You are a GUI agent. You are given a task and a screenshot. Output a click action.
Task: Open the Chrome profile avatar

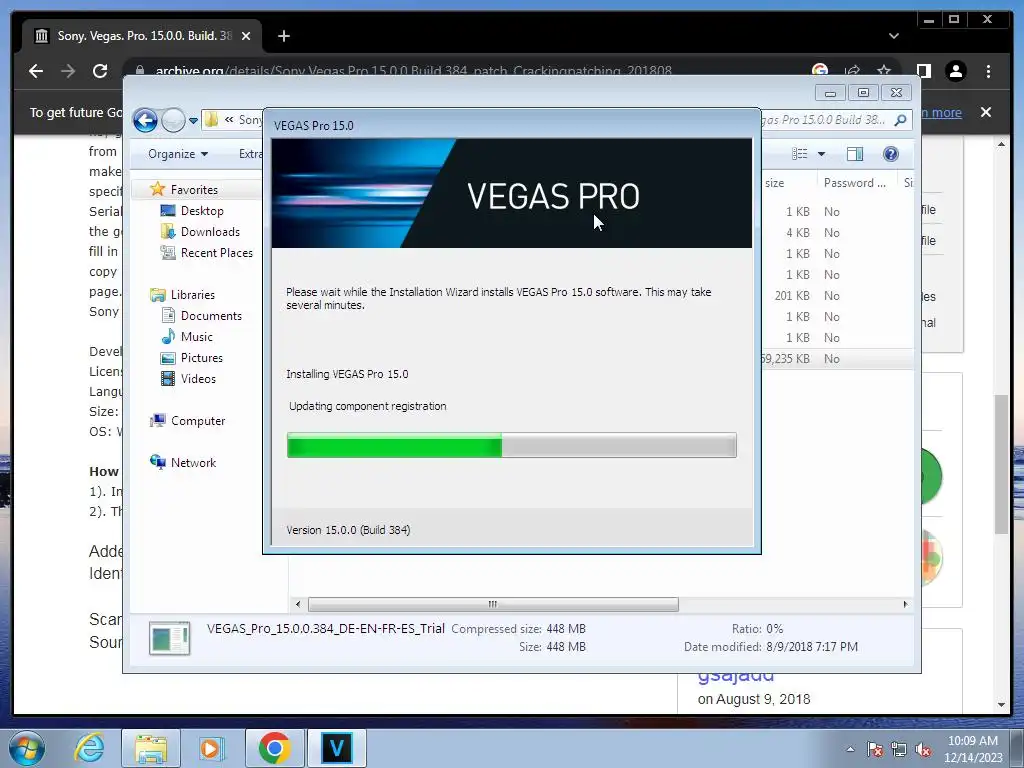pos(955,71)
